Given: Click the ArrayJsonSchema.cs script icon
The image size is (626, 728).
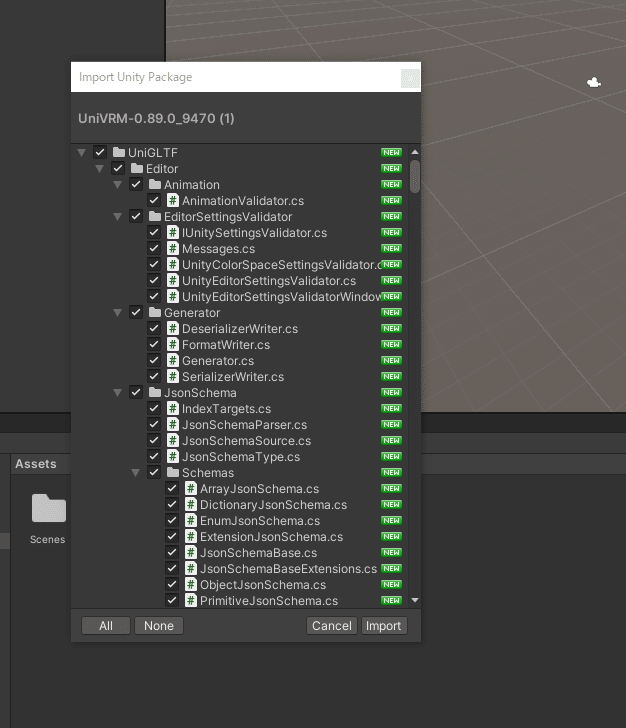Looking at the screenshot, I should [191, 488].
